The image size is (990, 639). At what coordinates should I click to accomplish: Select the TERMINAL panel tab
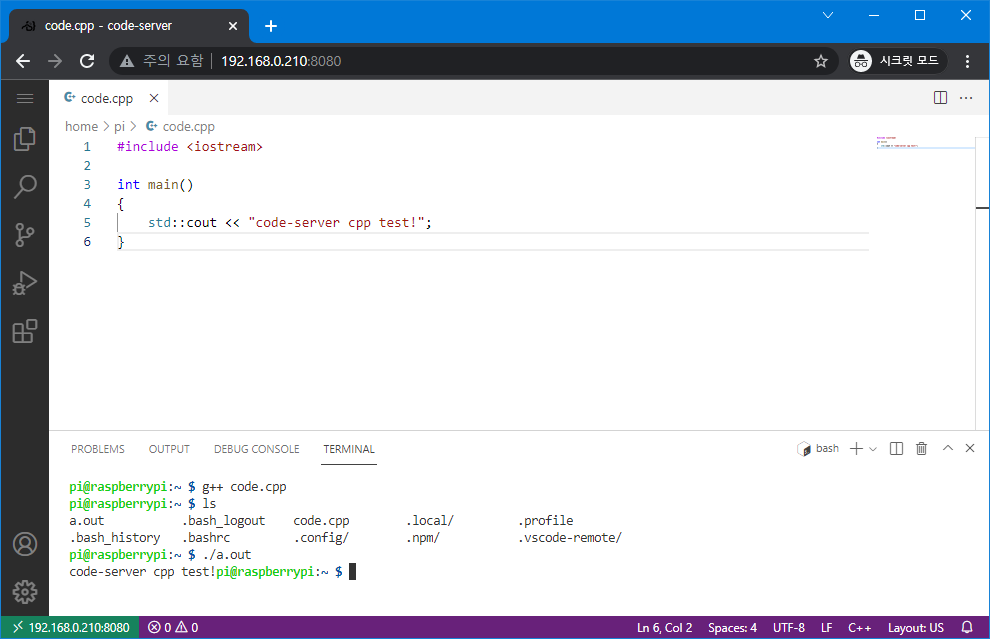pos(349,449)
